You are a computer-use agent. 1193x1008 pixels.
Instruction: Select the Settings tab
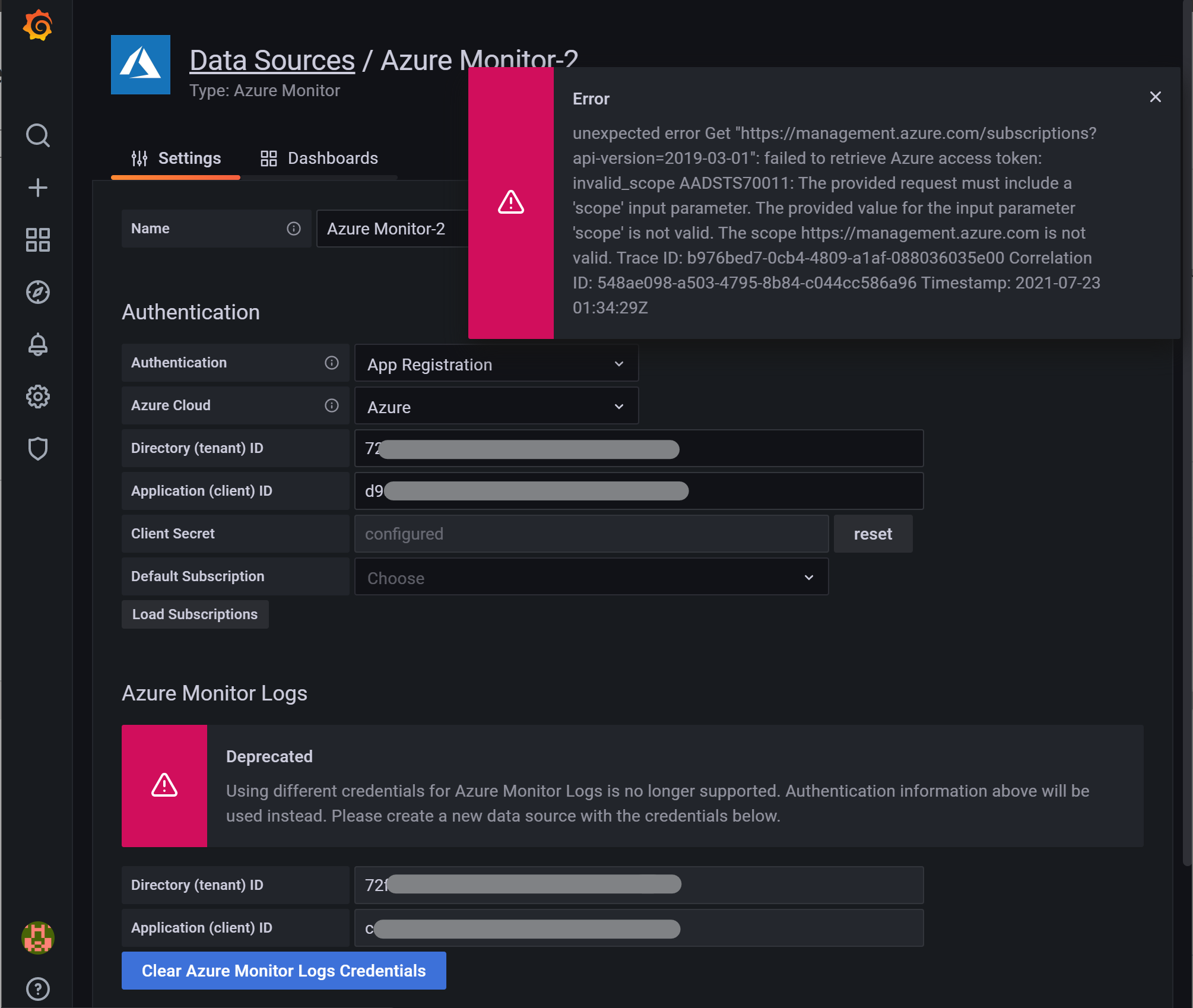pos(176,158)
